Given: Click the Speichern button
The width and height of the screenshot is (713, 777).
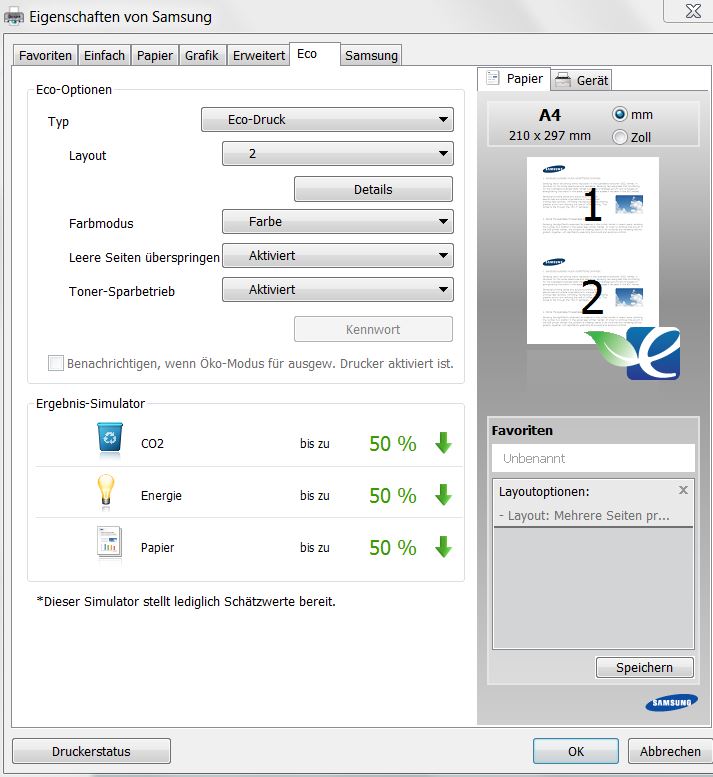Looking at the screenshot, I should tap(645, 667).
